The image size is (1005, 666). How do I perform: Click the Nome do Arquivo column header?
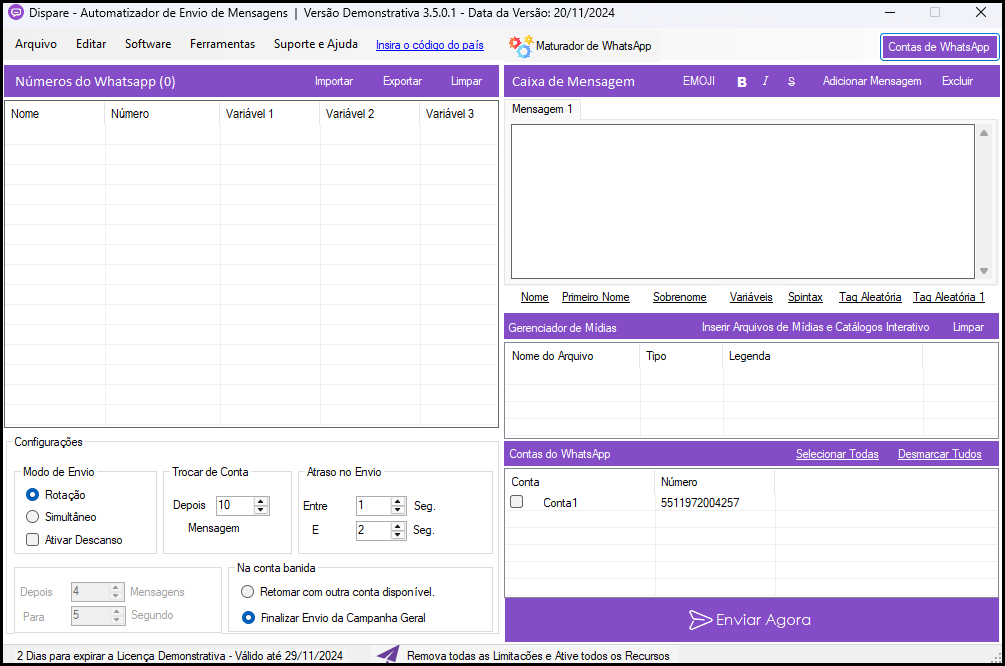coord(573,356)
